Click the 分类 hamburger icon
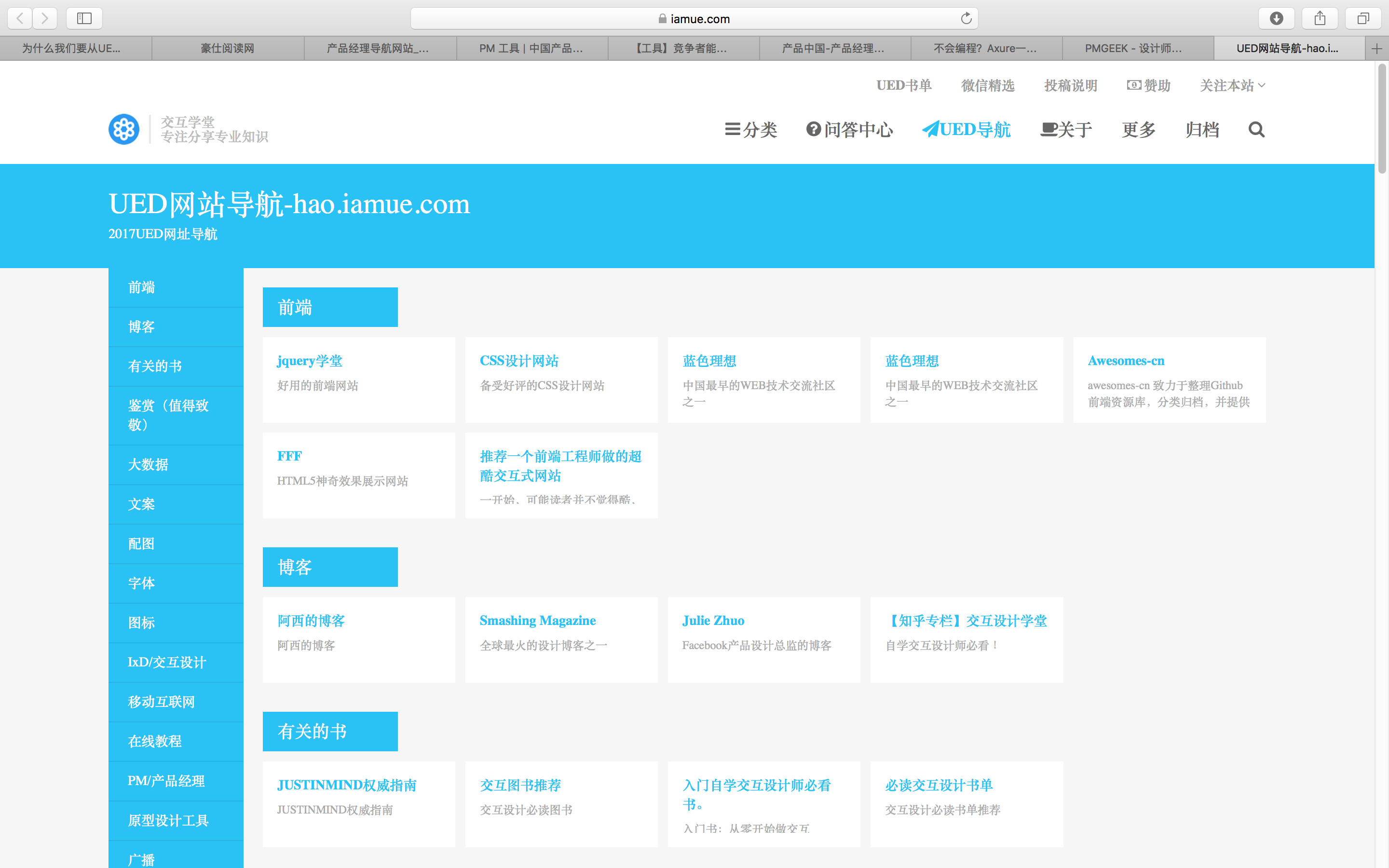Image resolution: width=1389 pixels, height=868 pixels. [733, 130]
